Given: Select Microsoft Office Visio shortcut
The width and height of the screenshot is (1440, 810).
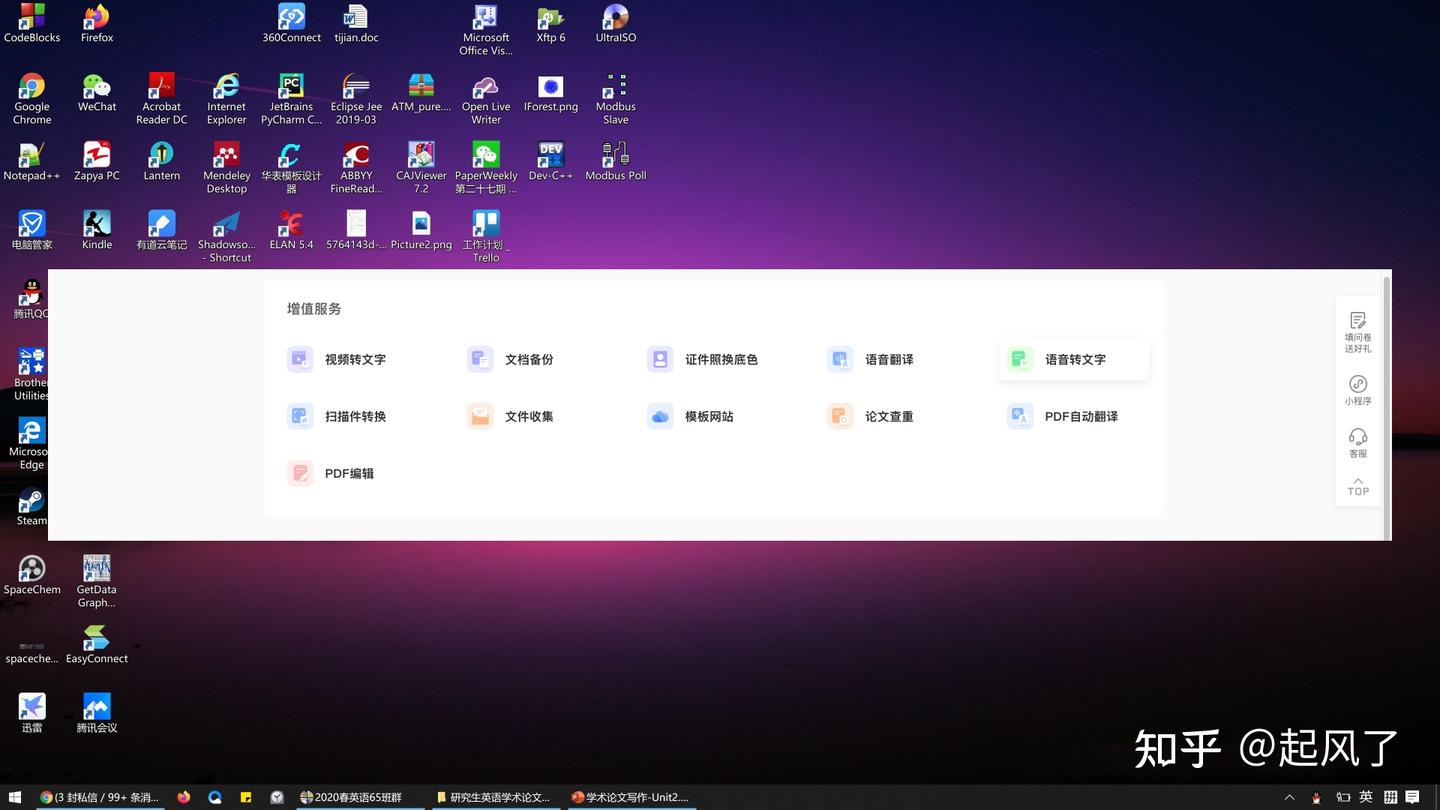Looking at the screenshot, I should [486, 30].
